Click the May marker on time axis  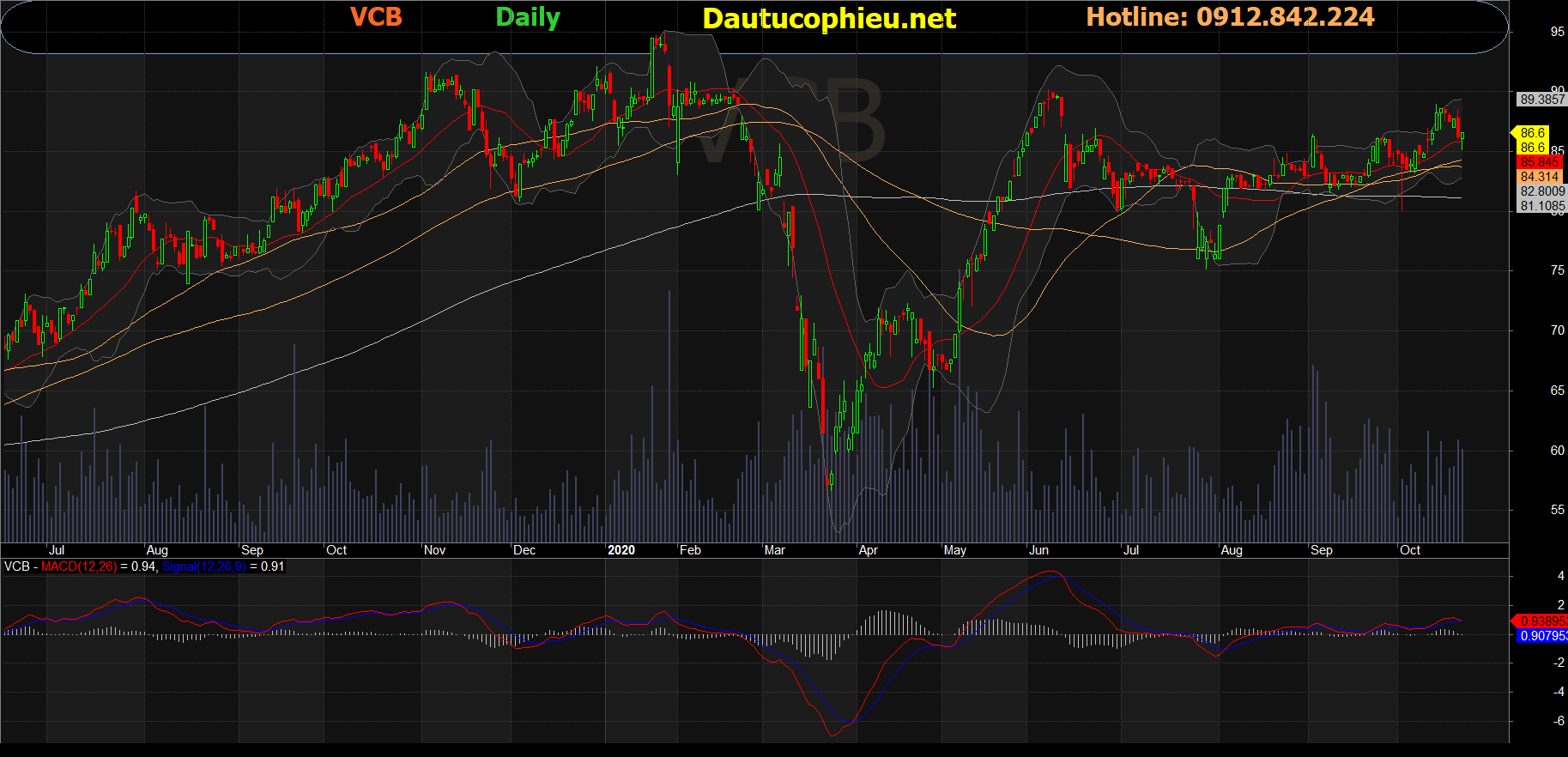(x=954, y=550)
